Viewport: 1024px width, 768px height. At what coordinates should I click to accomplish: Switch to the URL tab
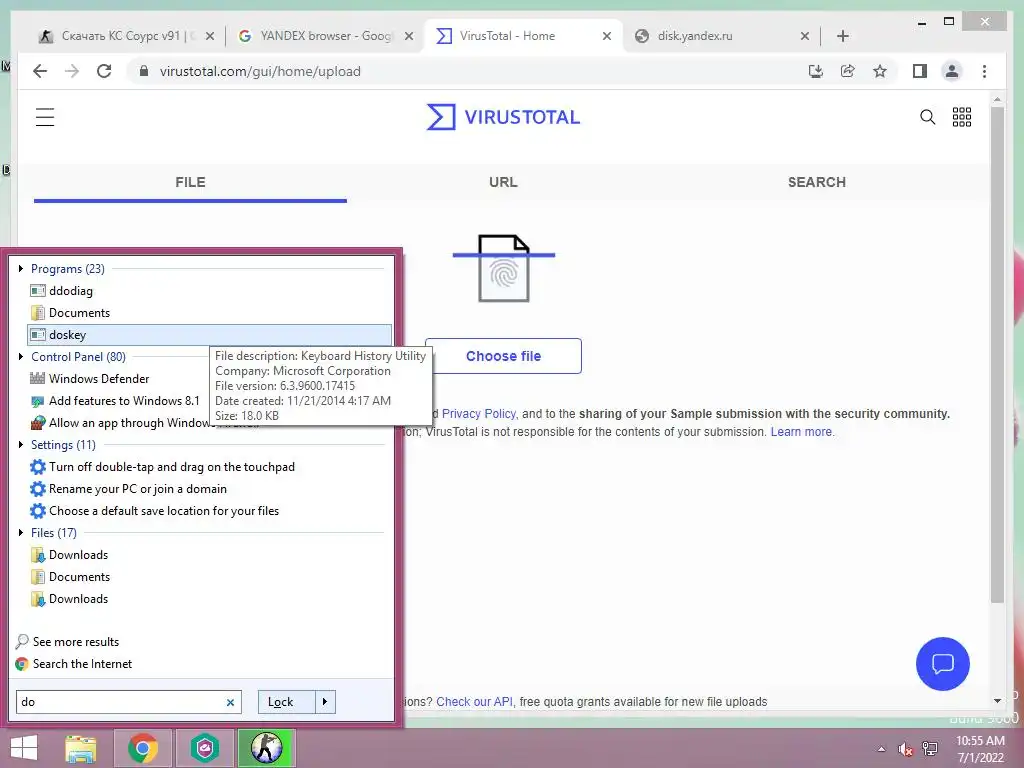pos(503,182)
